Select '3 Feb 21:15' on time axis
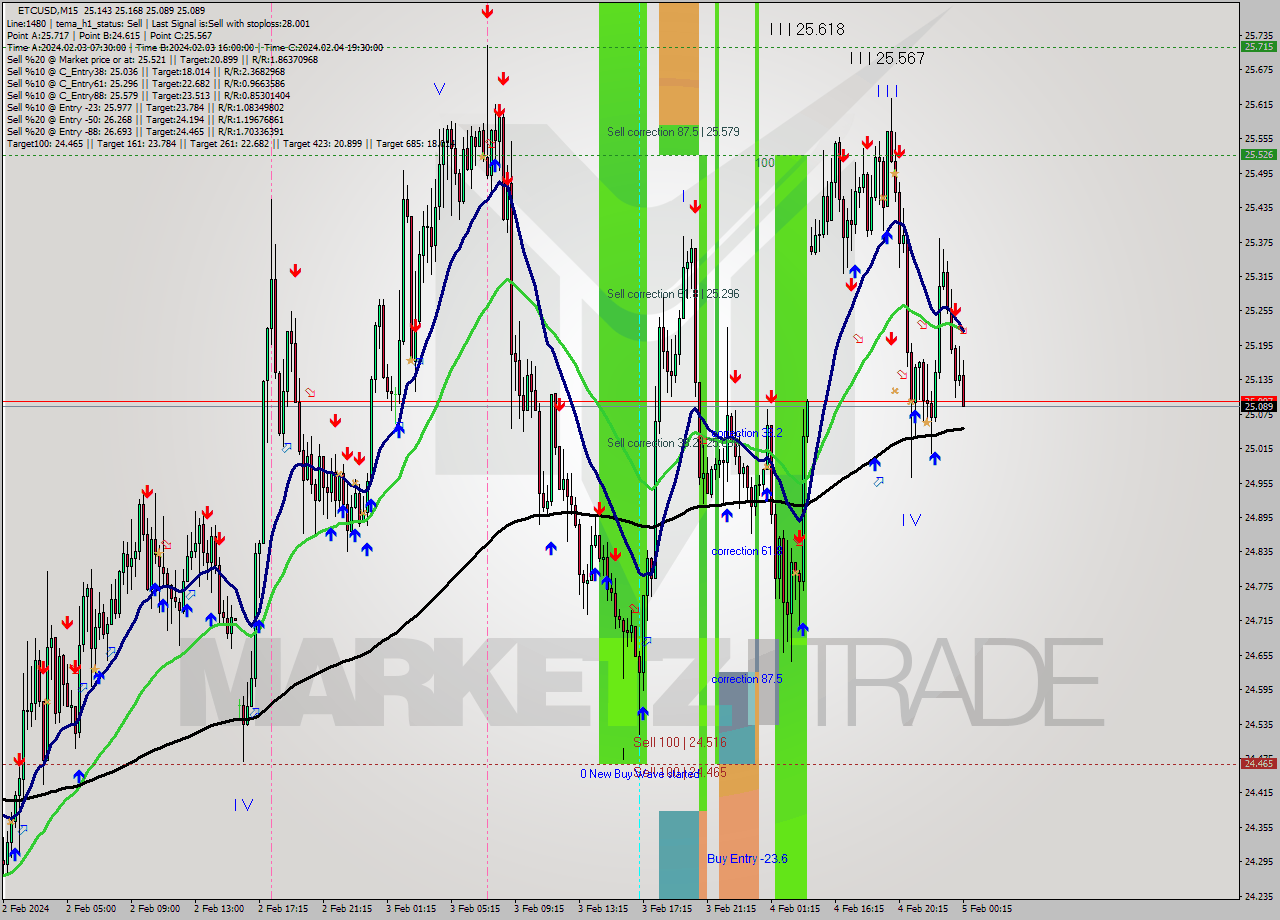This screenshot has height=920, width=1280. [731, 909]
